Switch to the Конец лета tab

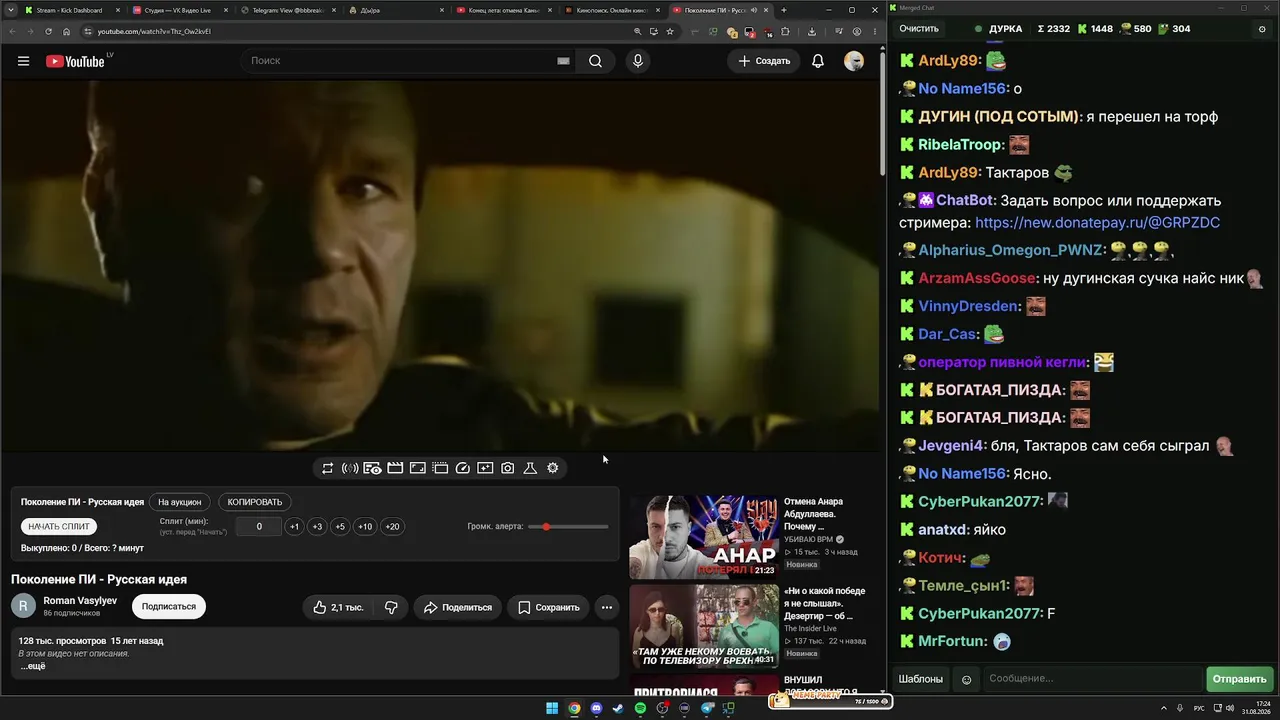pyautogui.click(x=504, y=10)
